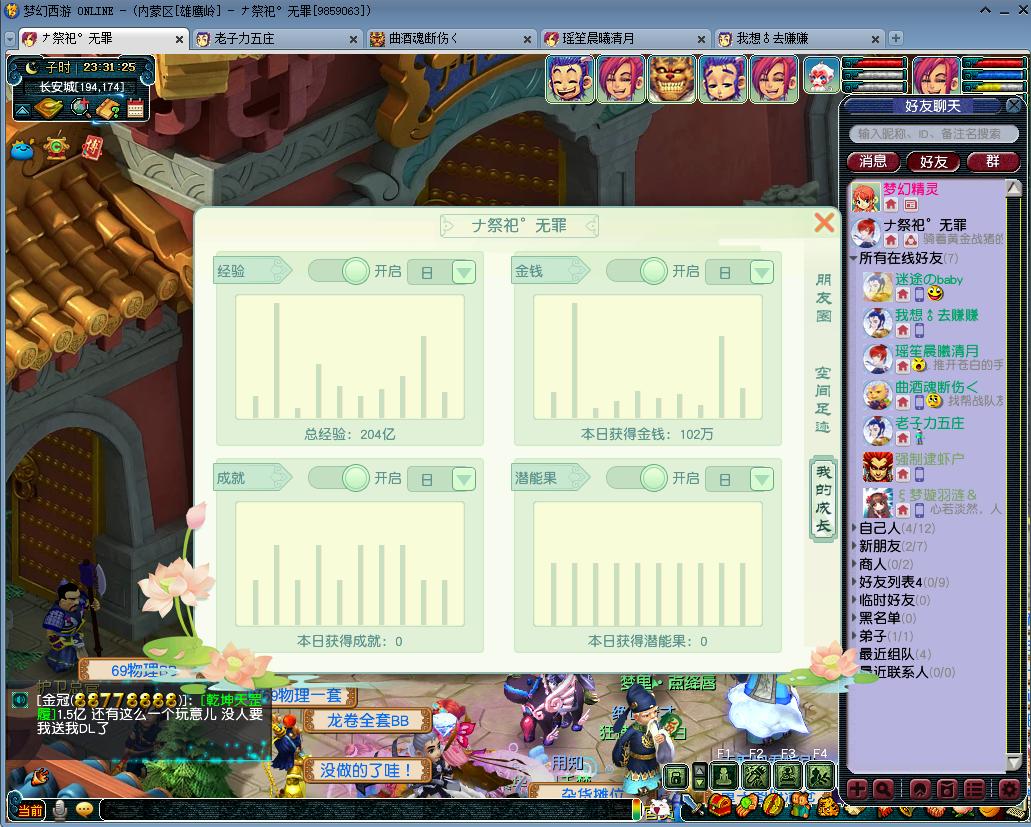Click the phone icon under 迷途のbaby
1031x827 pixels.
pos(919,295)
